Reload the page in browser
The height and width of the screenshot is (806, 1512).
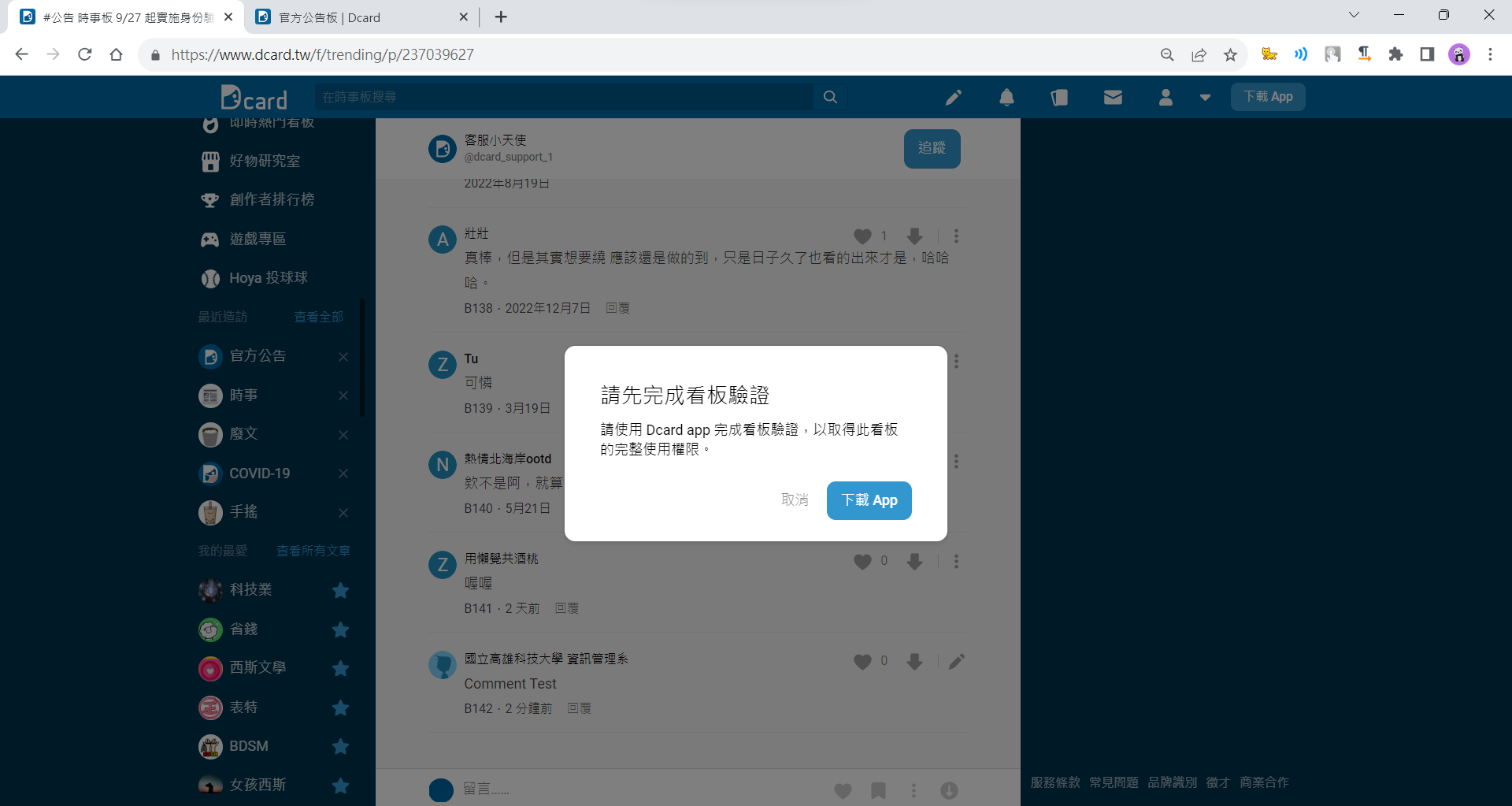click(85, 54)
